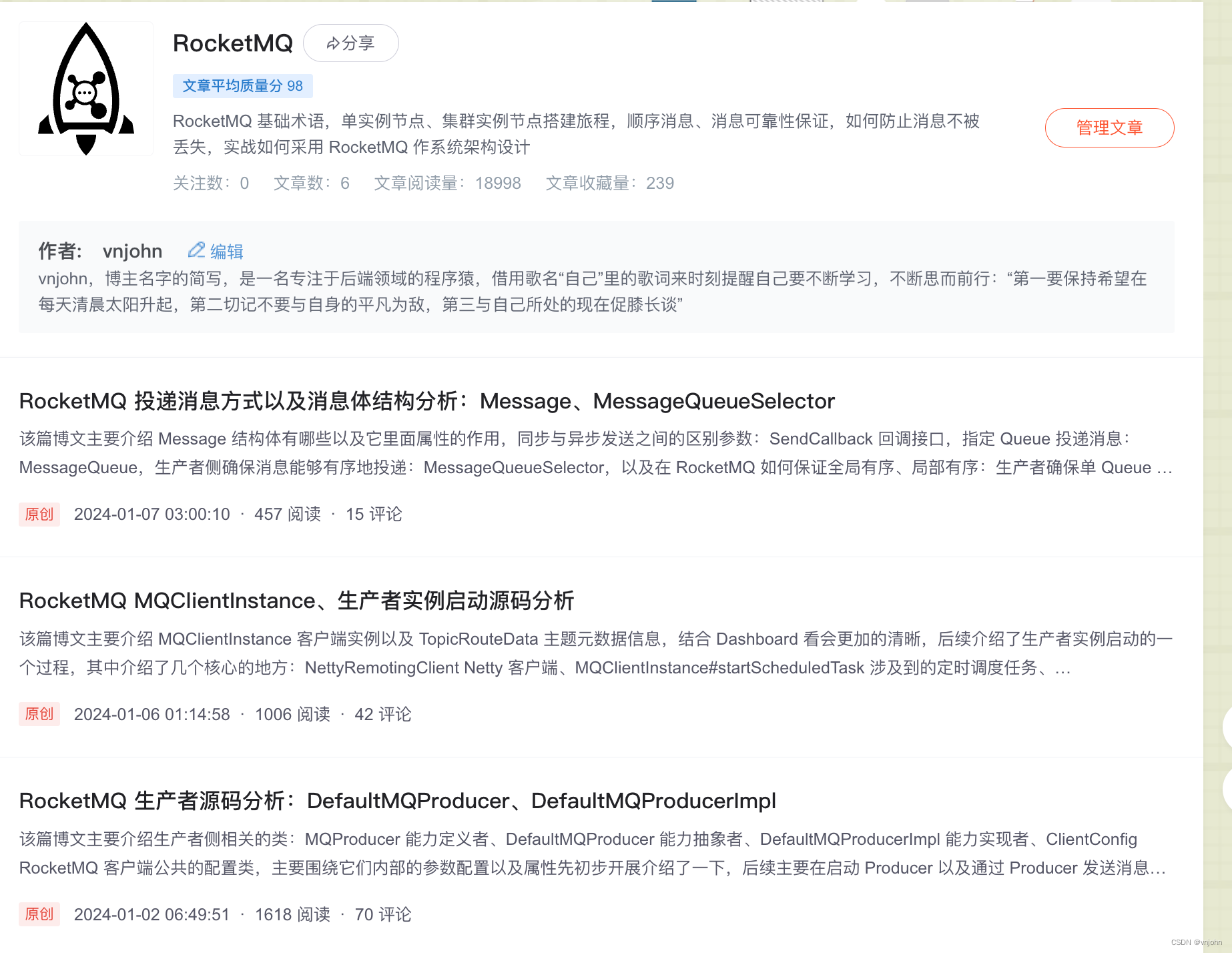Open article about Message and MessageQueueSelector
The width and height of the screenshot is (1232, 953).
coord(427,401)
